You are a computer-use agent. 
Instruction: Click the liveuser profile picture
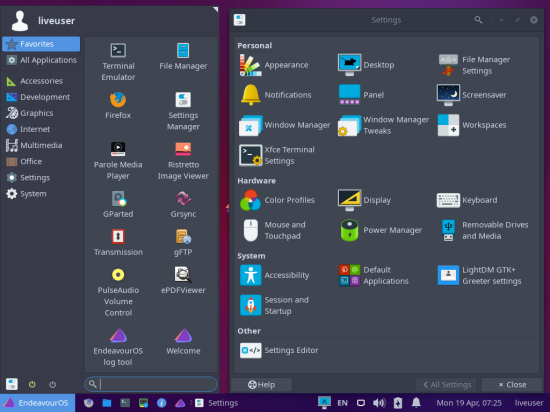click(20, 21)
